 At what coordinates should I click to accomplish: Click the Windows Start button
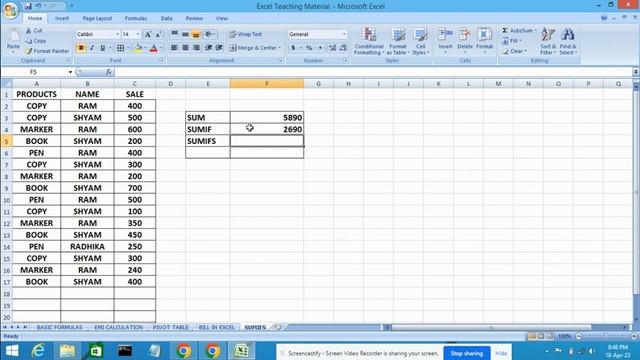tap(12, 351)
